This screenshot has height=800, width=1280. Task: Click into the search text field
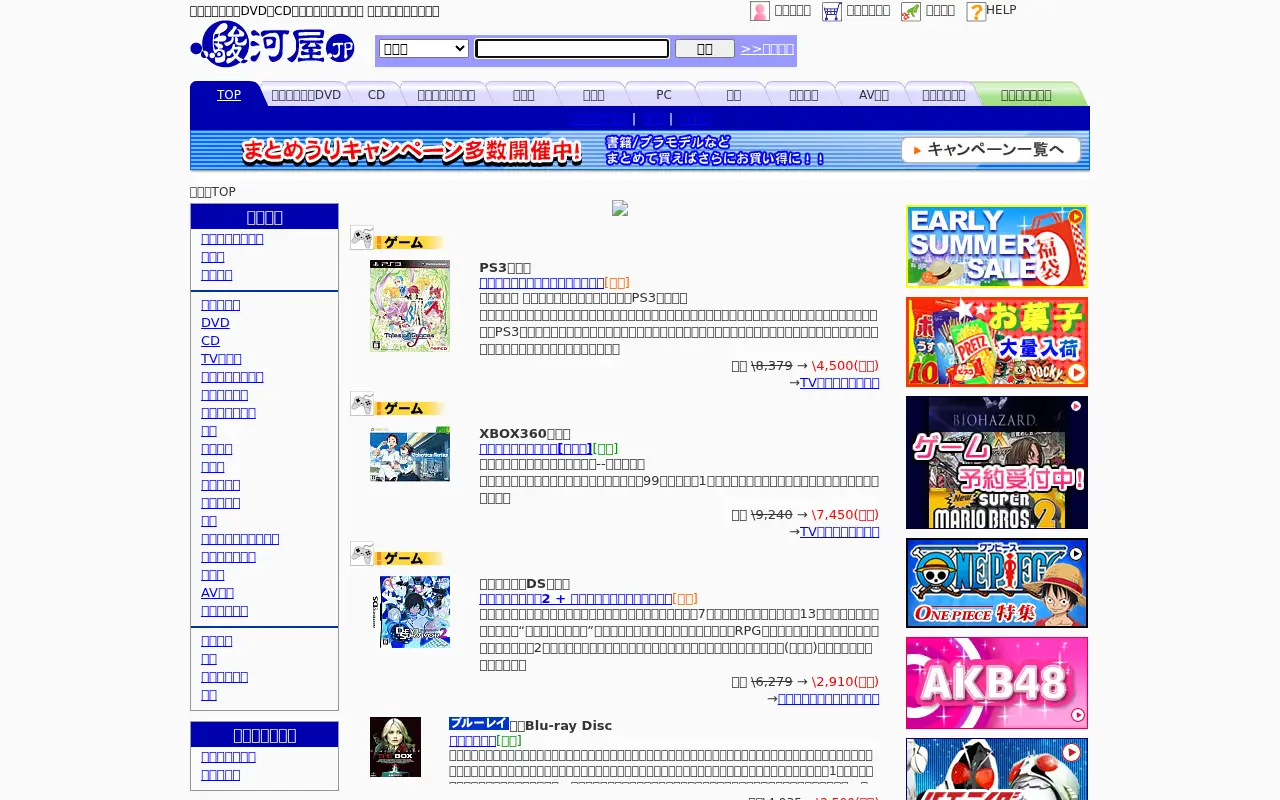tap(572, 48)
